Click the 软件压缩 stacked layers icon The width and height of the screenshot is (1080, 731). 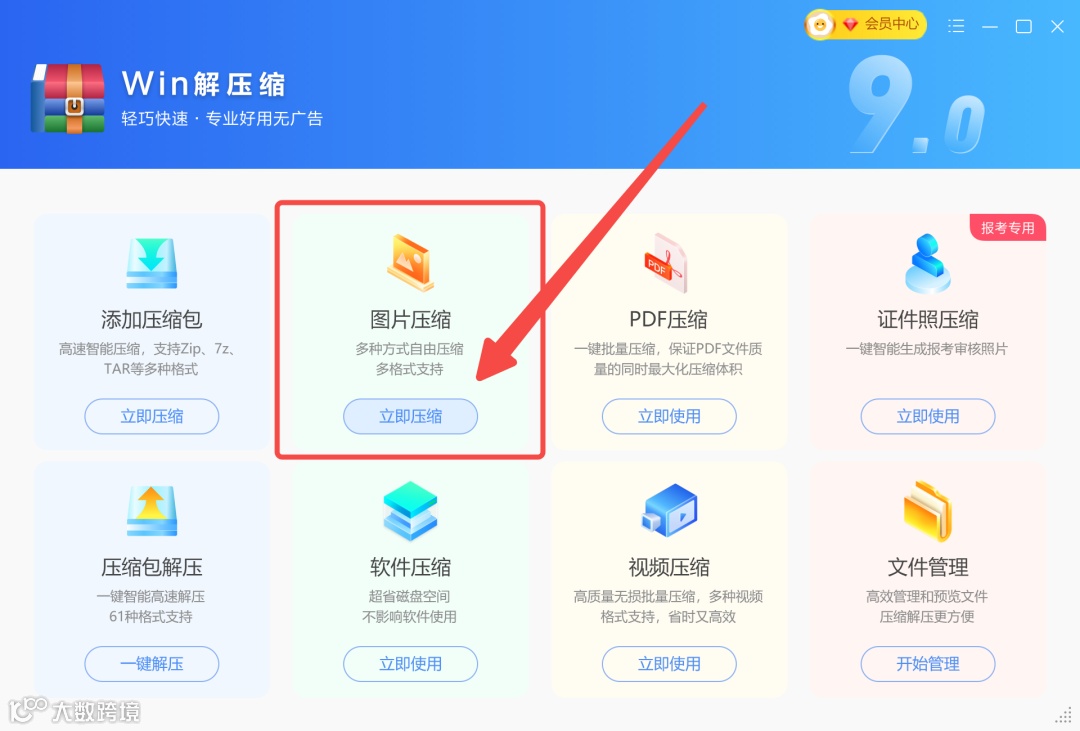coord(411,511)
